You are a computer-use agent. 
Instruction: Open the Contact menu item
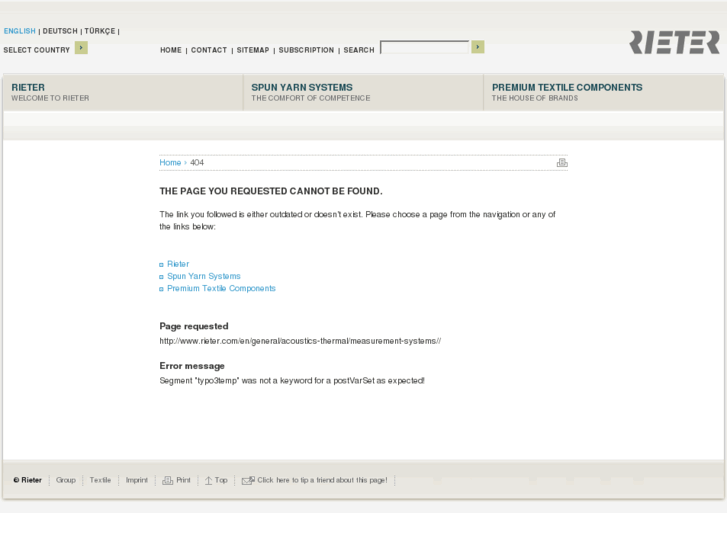click(x=209, y=50)
